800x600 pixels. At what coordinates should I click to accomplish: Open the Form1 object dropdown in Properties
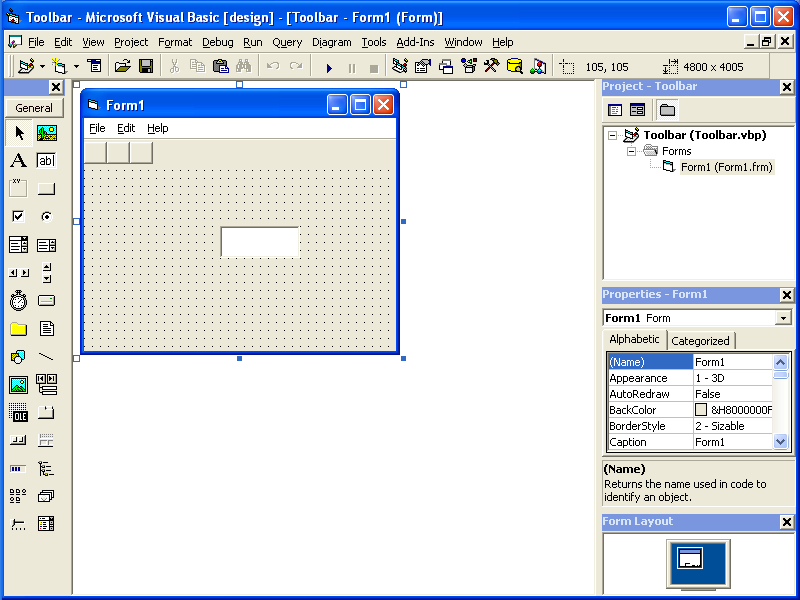click(x=783, y=318)
